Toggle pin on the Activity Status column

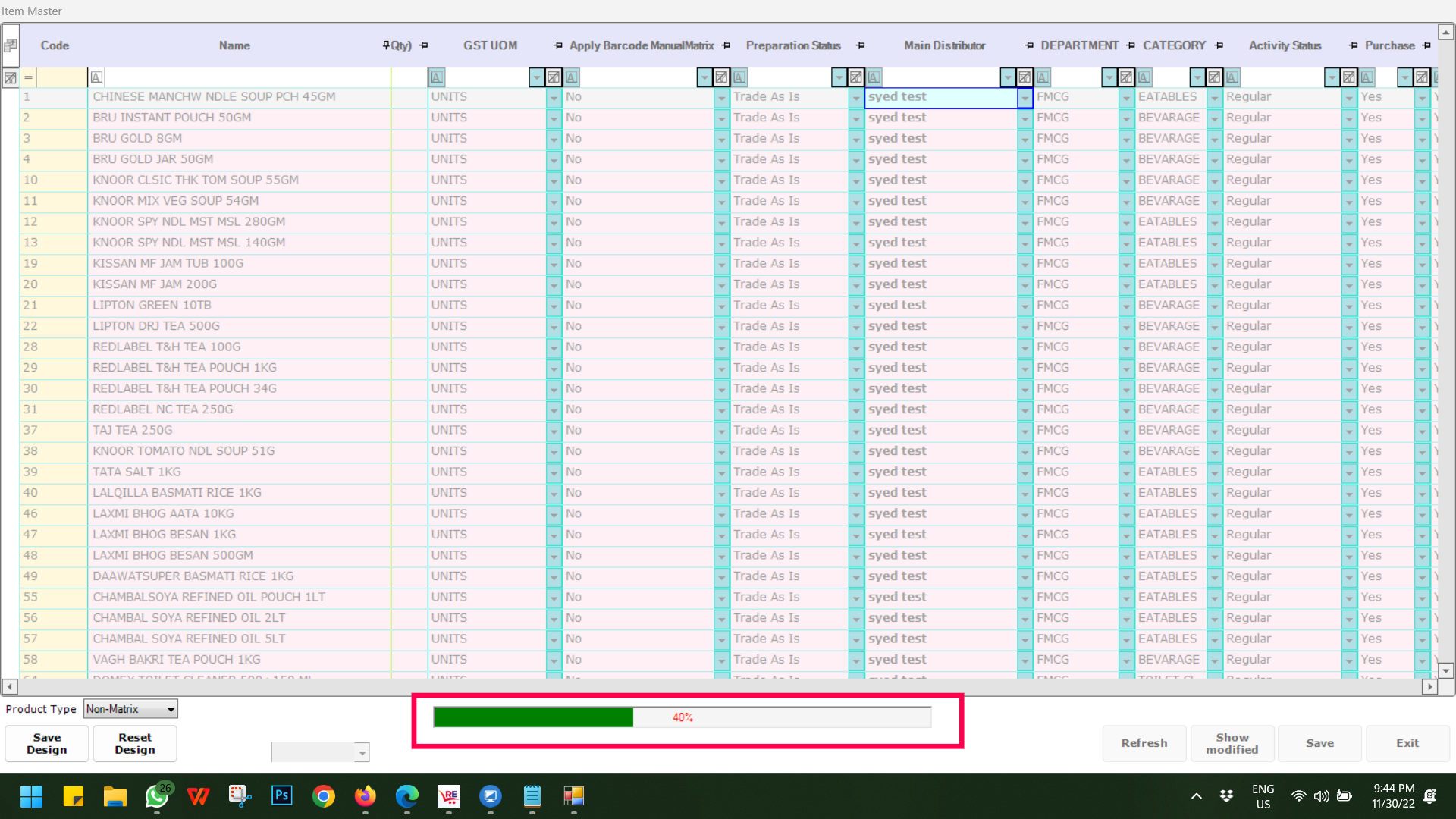1353,45
